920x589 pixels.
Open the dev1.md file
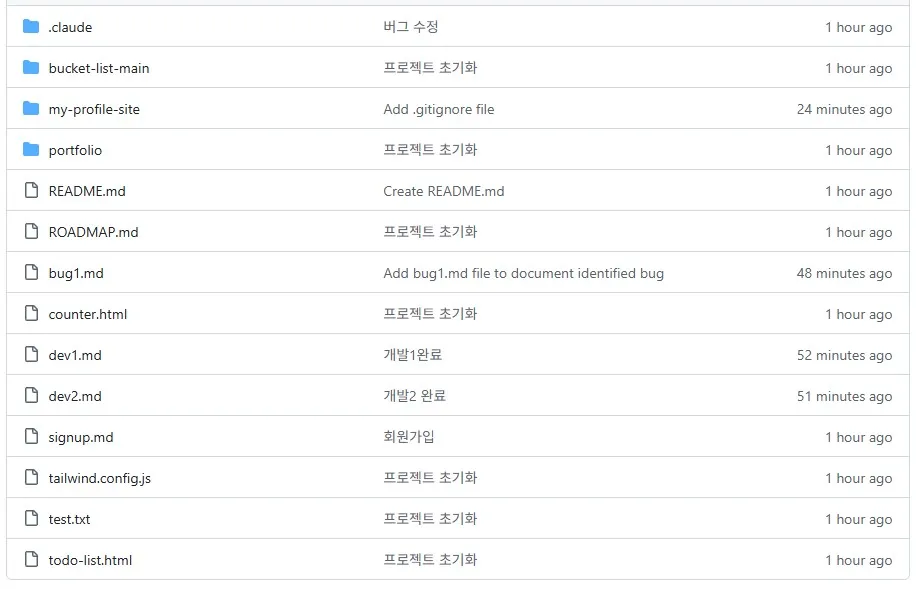(72, 355)
